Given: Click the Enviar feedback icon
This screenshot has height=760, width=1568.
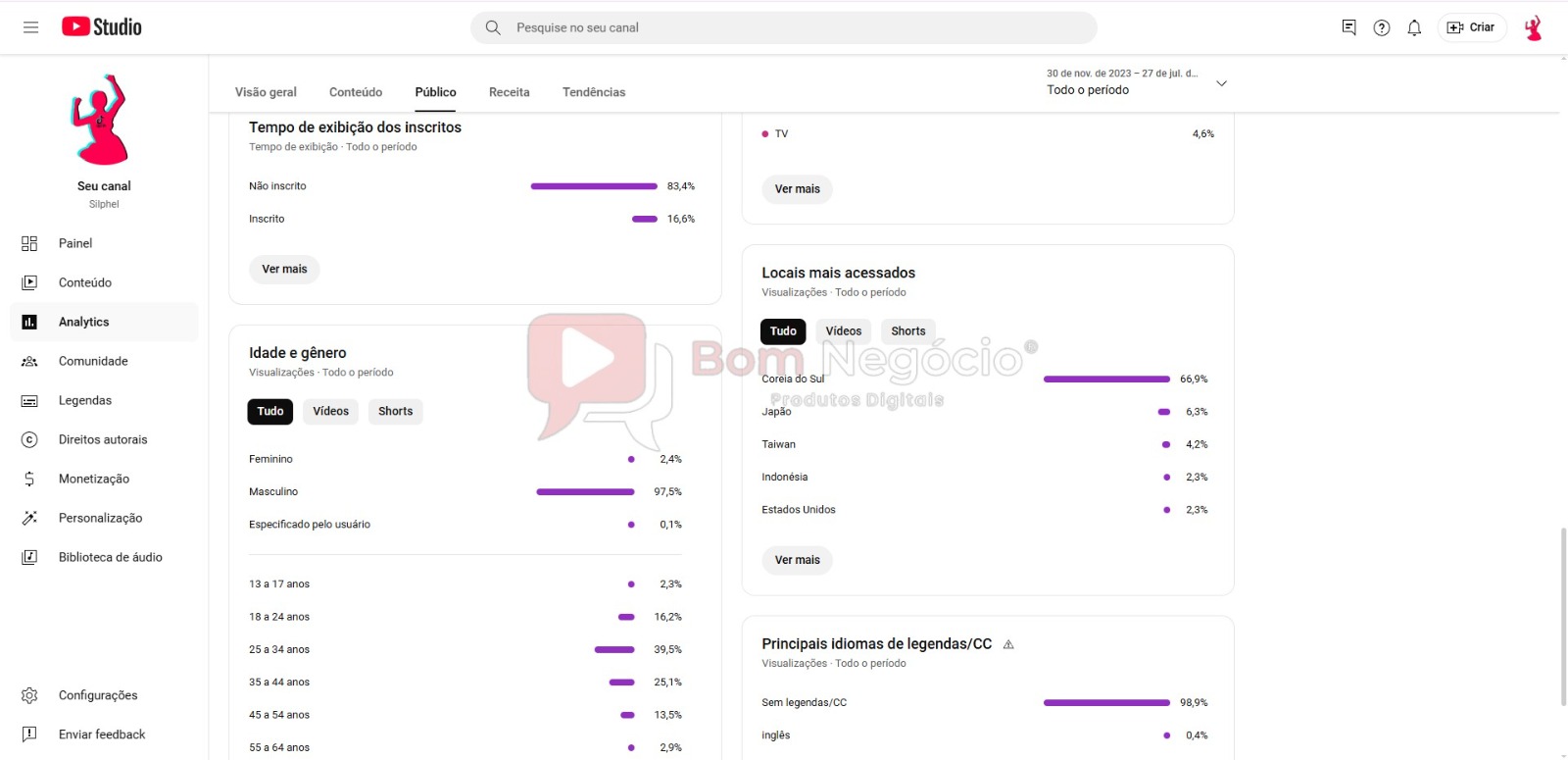Looking at the screenshot, I should coord(29,735).
